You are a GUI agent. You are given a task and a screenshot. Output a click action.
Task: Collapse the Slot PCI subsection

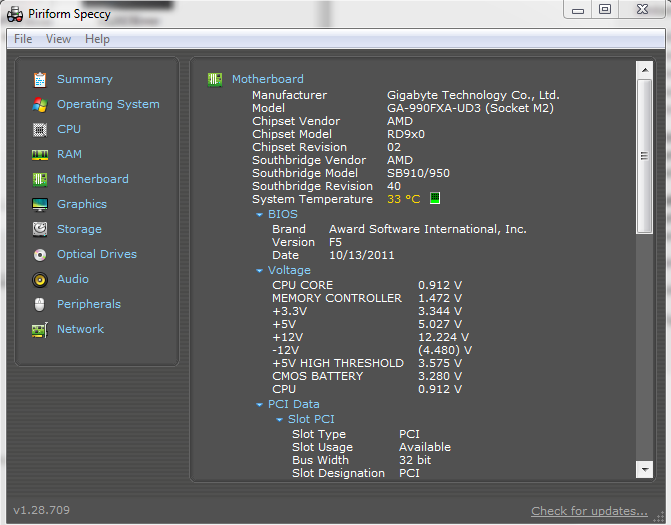tap(279, 419)
